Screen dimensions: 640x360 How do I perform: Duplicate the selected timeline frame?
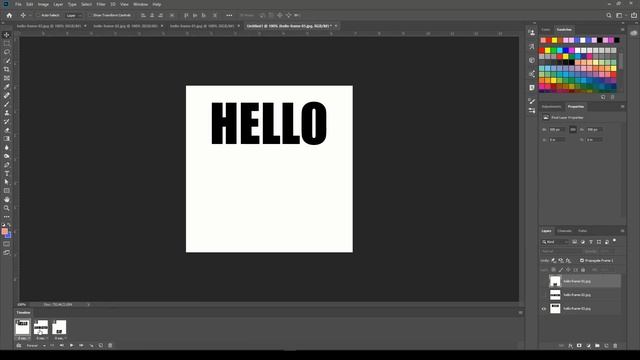pos(101,345)
